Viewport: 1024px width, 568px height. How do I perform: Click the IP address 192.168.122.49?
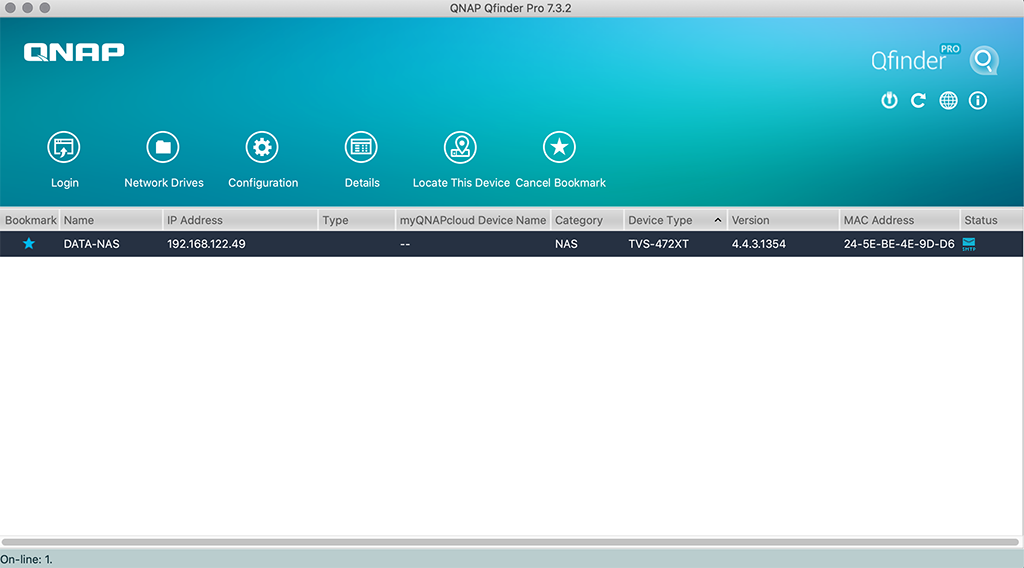[x=206, y=244]
